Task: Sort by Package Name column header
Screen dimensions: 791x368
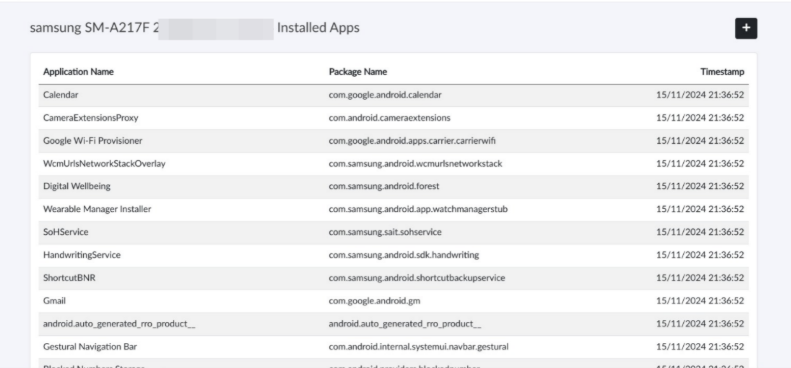Action: [x=358, y=72]
